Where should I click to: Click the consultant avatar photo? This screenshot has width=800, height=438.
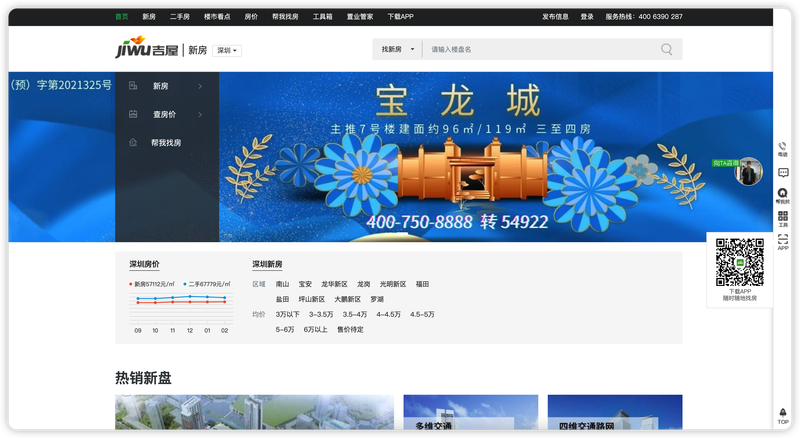748,172
